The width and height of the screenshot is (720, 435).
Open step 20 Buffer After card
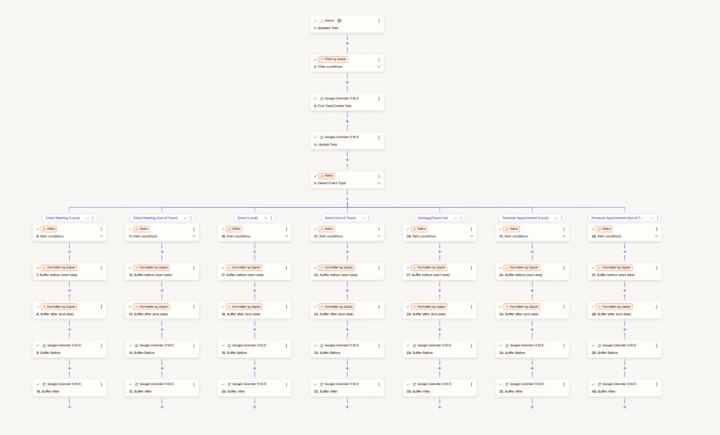[x=254, y=388]
